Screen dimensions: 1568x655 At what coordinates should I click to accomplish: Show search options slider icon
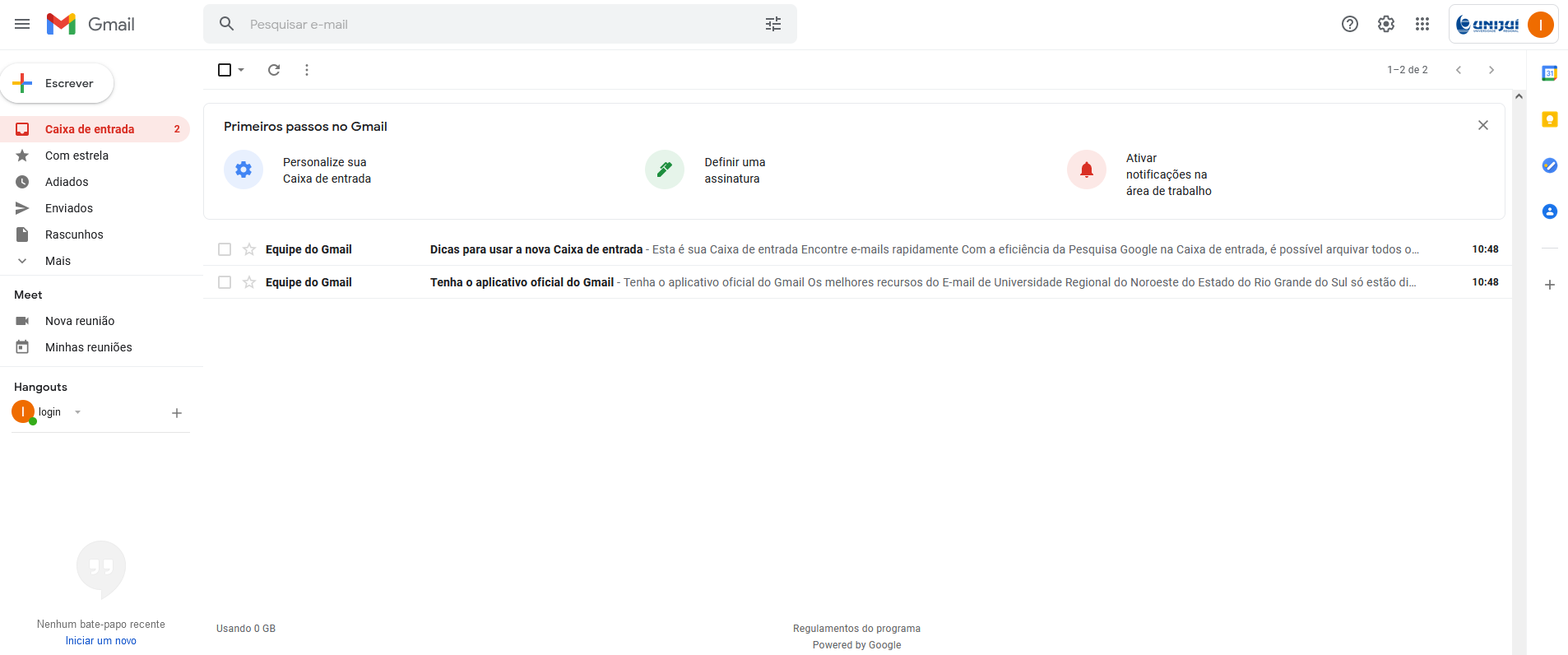tap(773, 24)
